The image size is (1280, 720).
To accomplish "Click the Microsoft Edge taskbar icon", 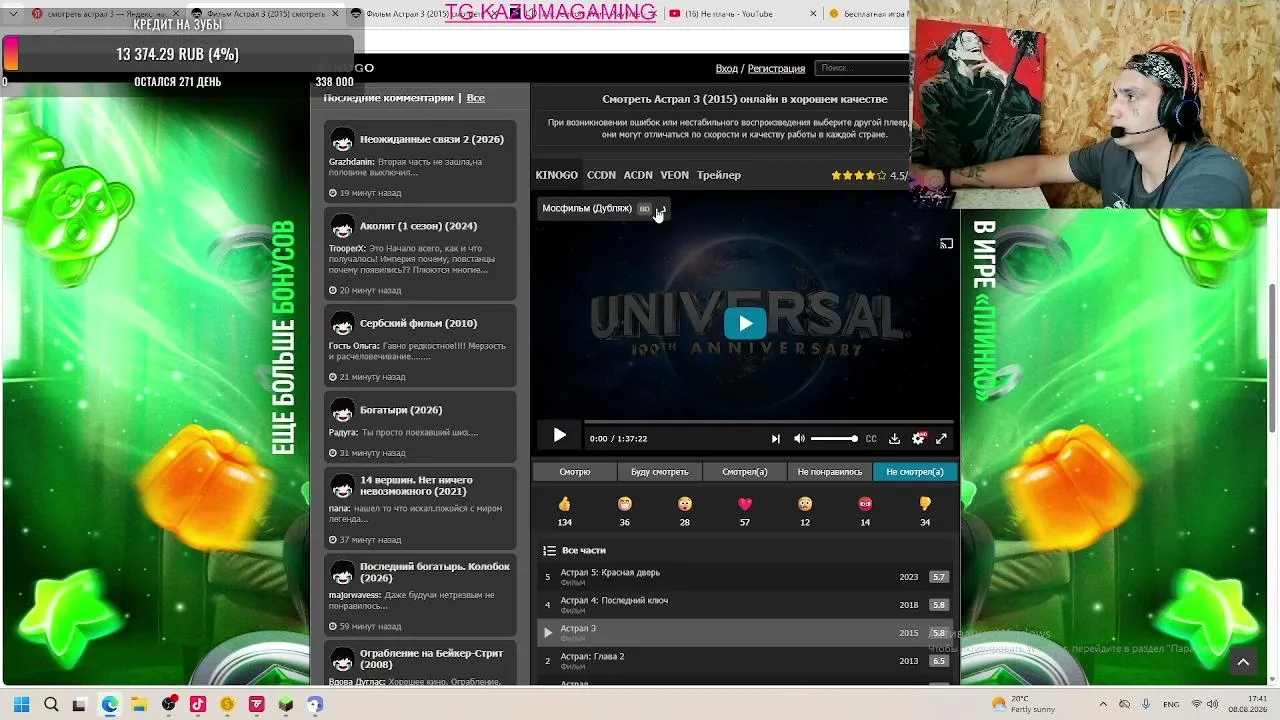I will pyautogui.click(x=109, y=705).
